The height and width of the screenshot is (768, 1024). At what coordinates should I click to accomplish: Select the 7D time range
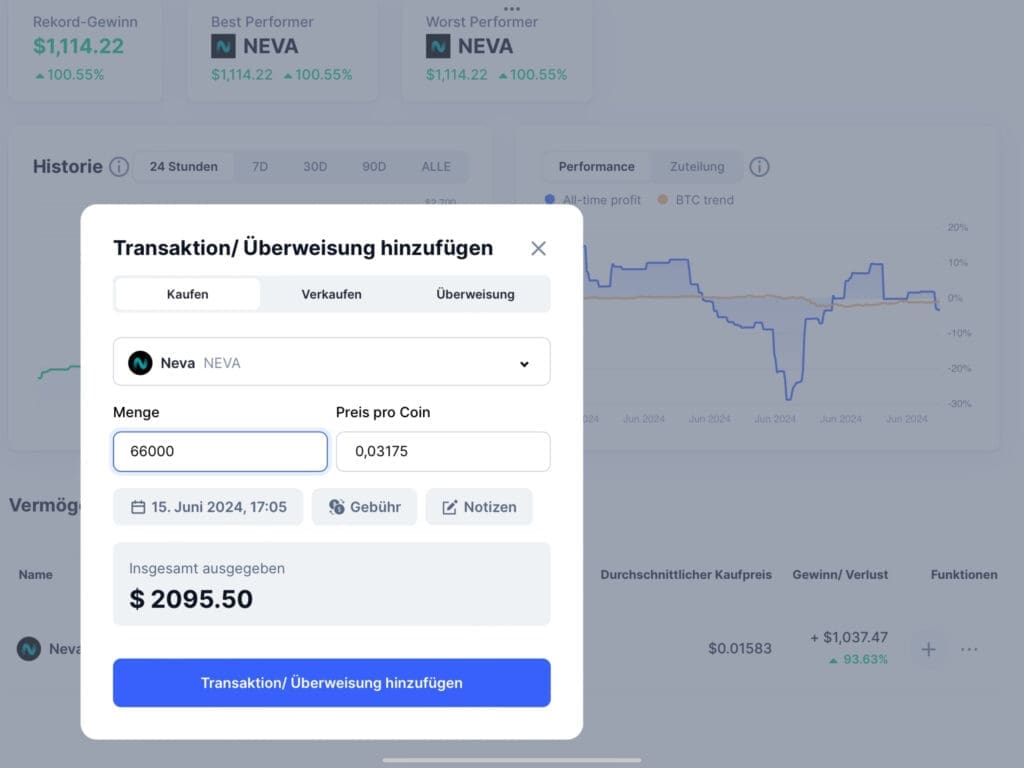click(259, 167)
